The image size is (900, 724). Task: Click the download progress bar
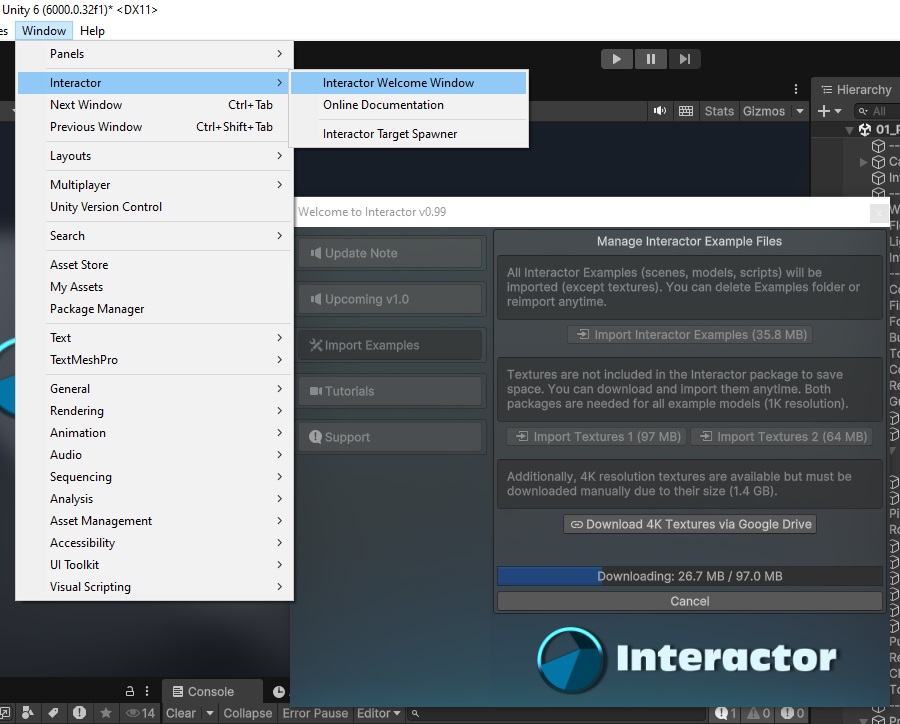690,576
